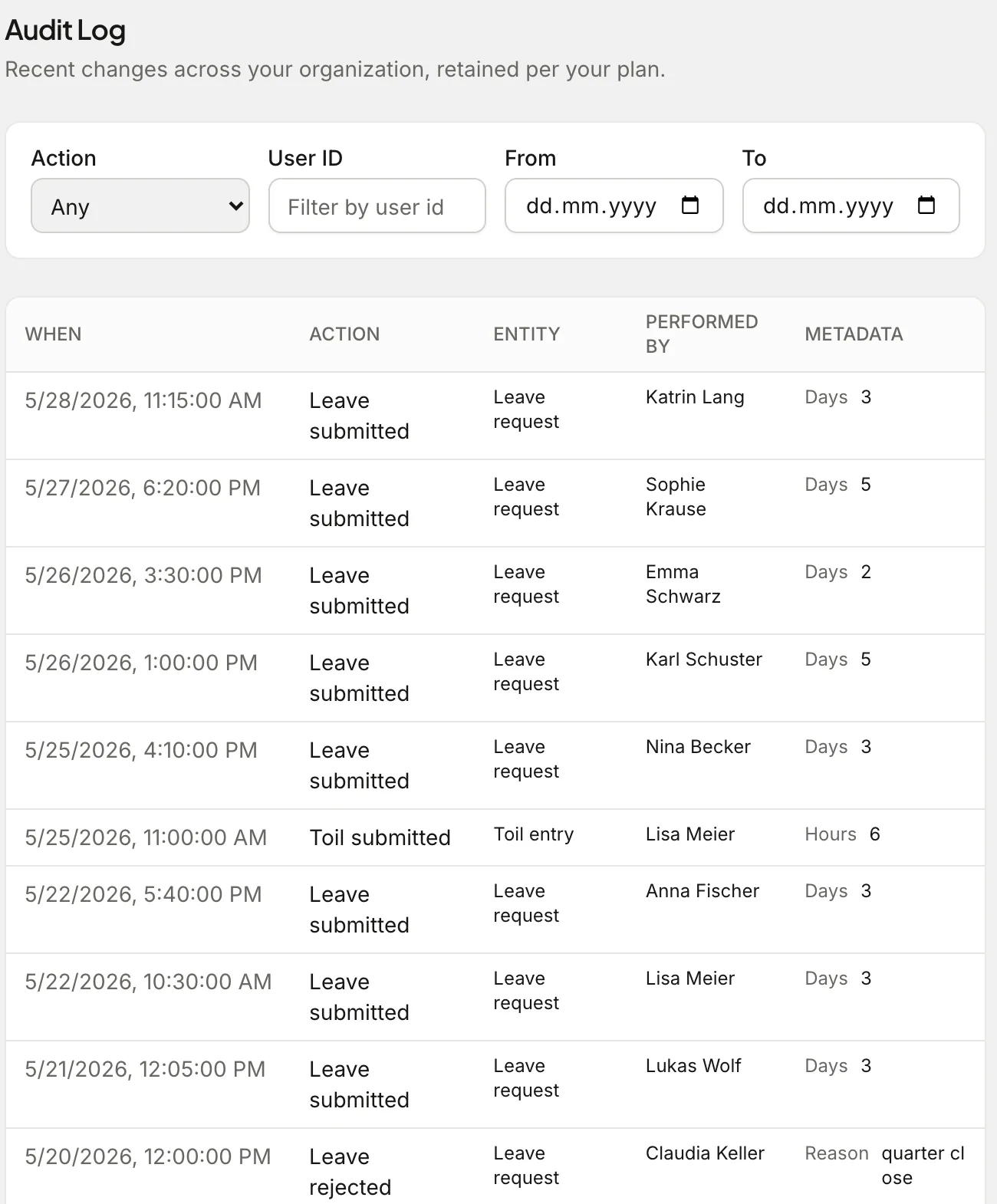Click the WHEN column header
The image size is (997, 1204).
pyautogui.click(x=53, y=334)
